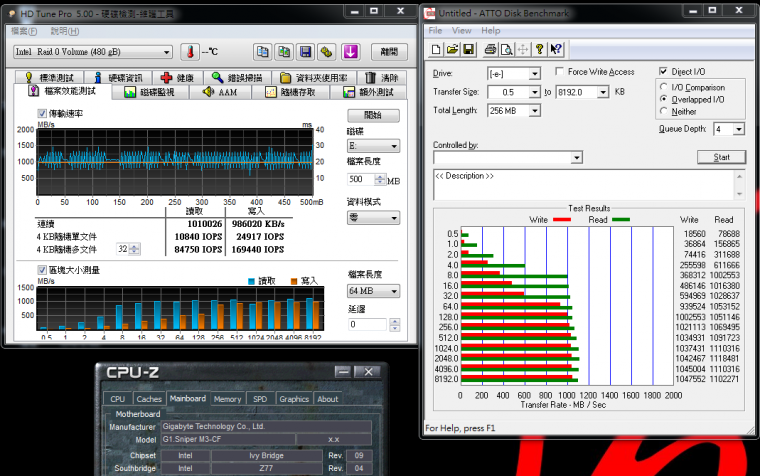Open the Intel Raid 0 Volume drive dropdown

[166, 52]
